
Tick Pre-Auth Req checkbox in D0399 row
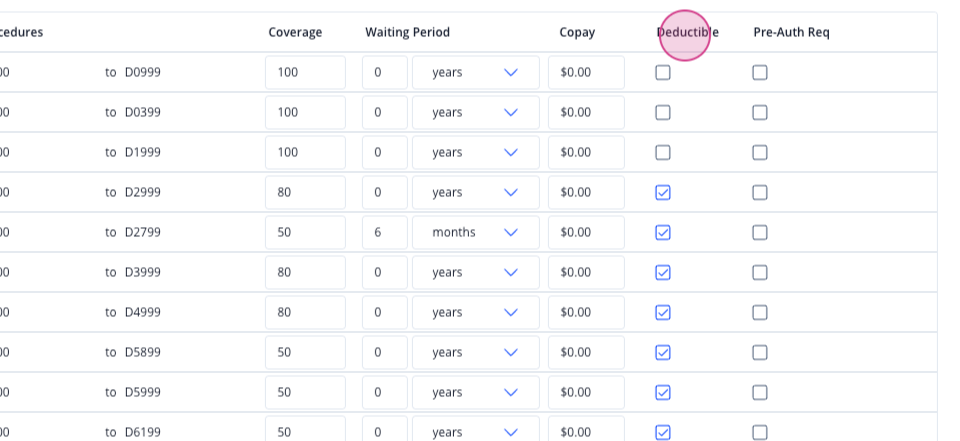[x=759, y=113]
